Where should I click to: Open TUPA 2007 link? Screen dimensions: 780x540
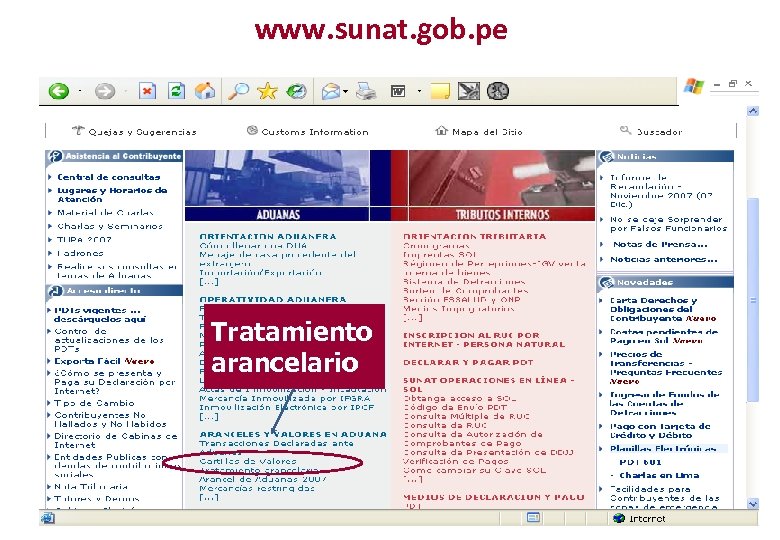pyautogui.click(x=84, y=240)
